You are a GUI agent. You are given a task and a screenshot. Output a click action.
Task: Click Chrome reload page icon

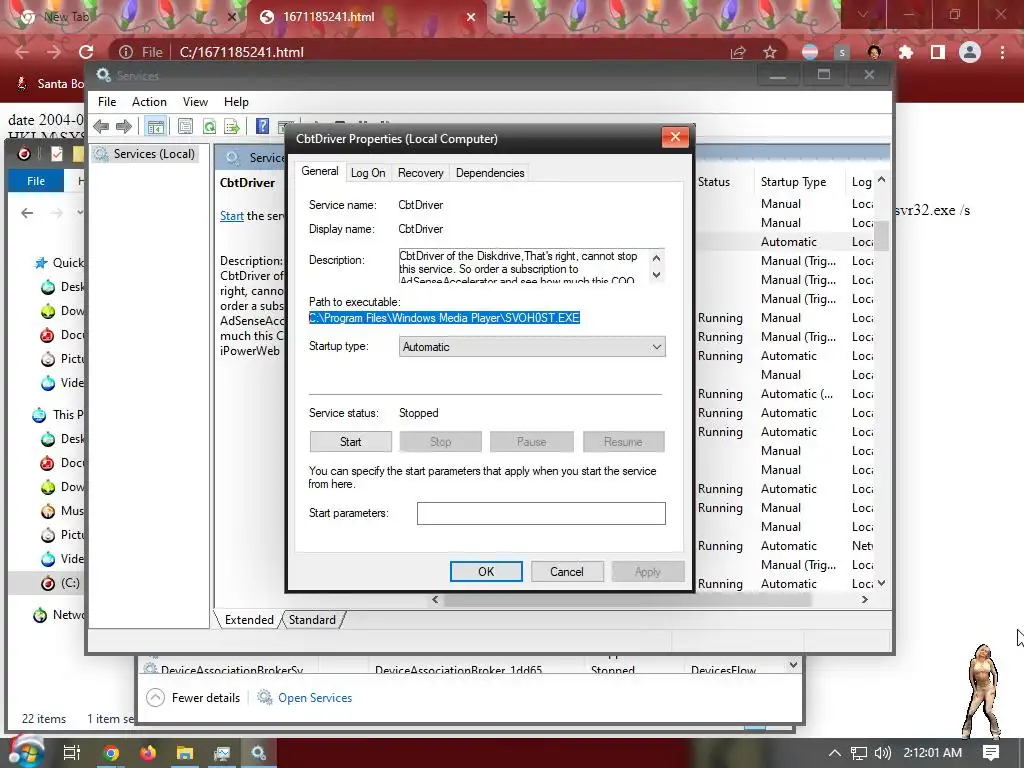pyautogui.click(x=86, y=52)
